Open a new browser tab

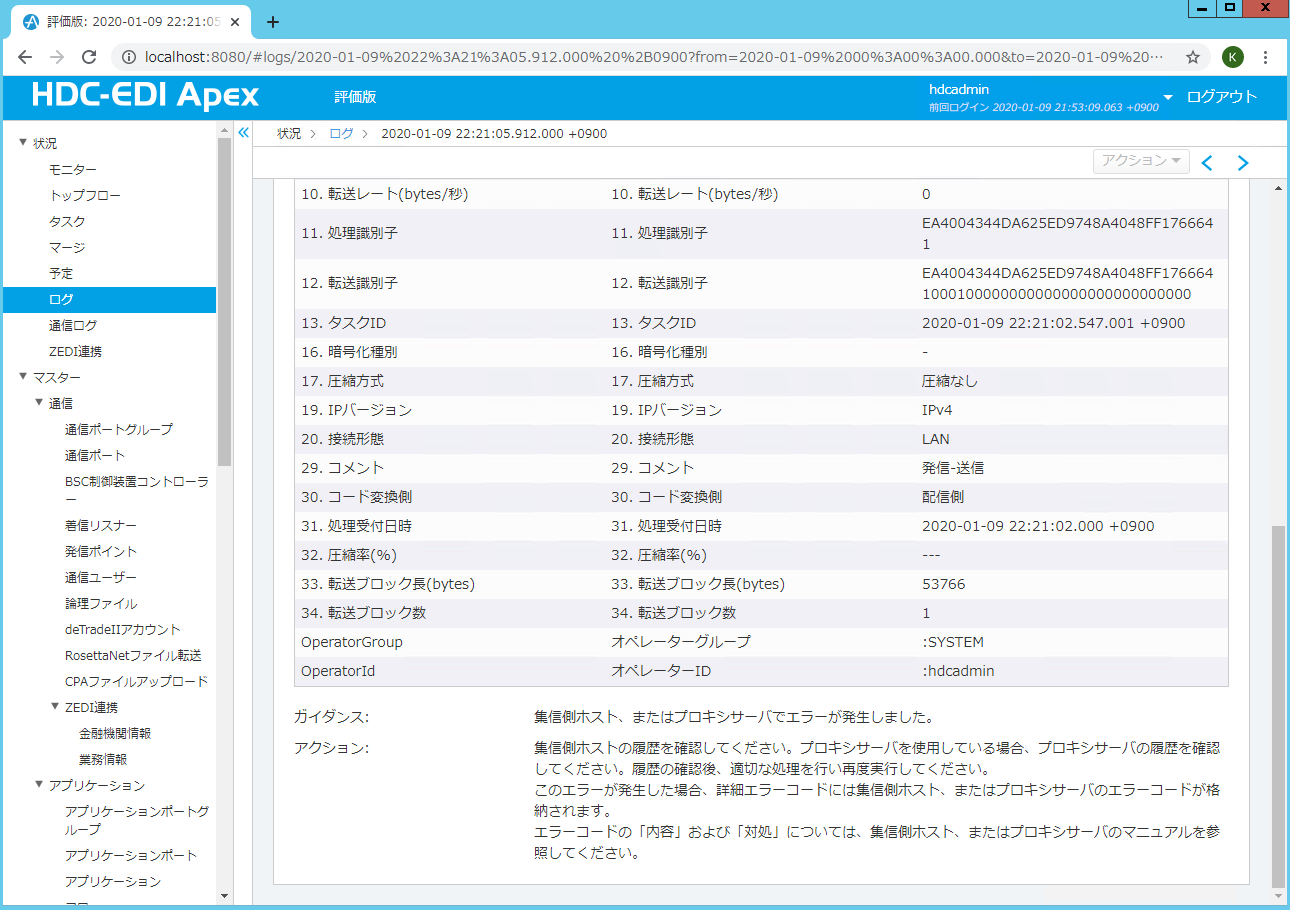[x=273, y=21]
